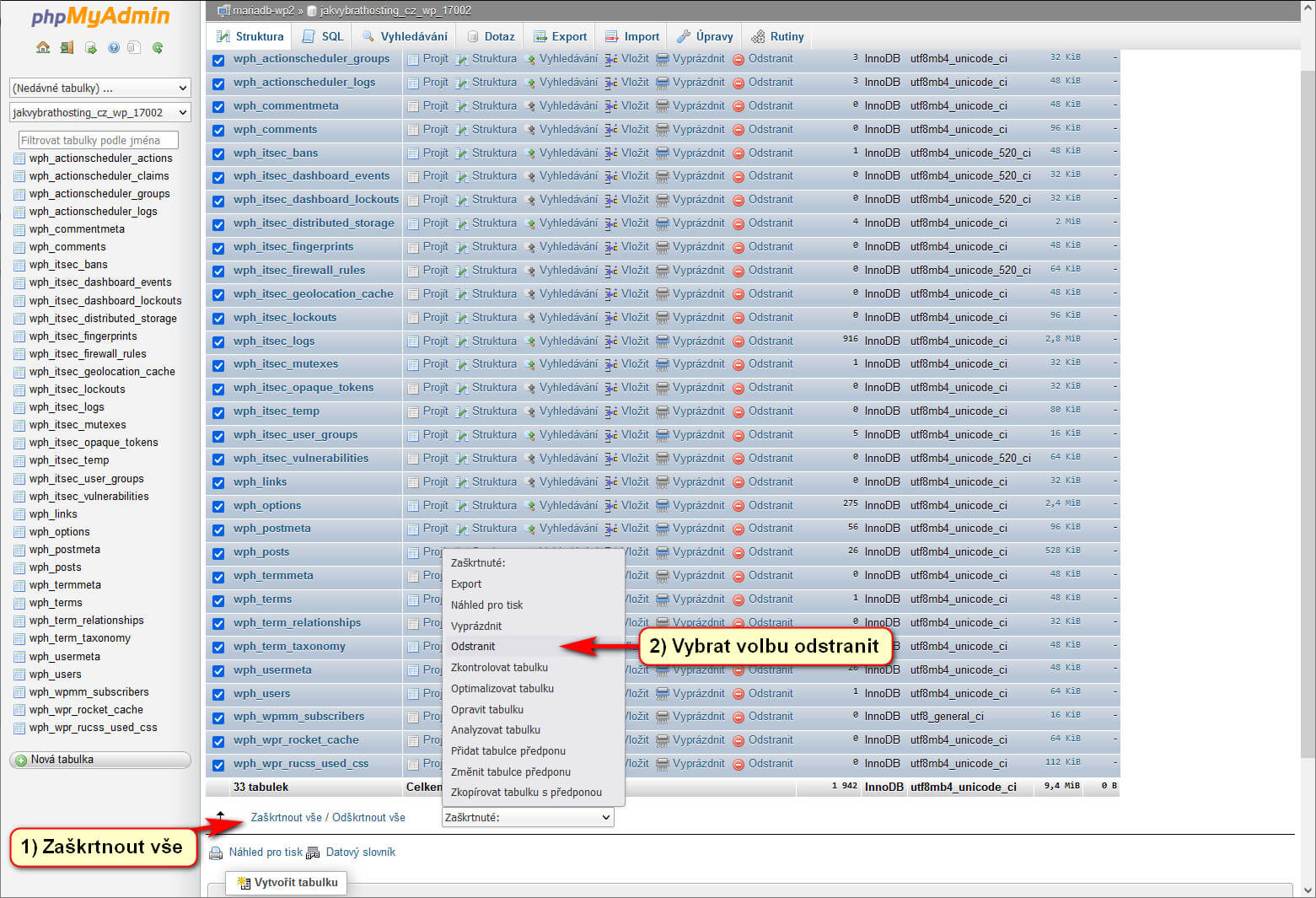This screenshot has height=898, width=1316.
Task: Click Projít icon in wph_itsec_firewall_rules row
Action: click(x=413, y=271)
